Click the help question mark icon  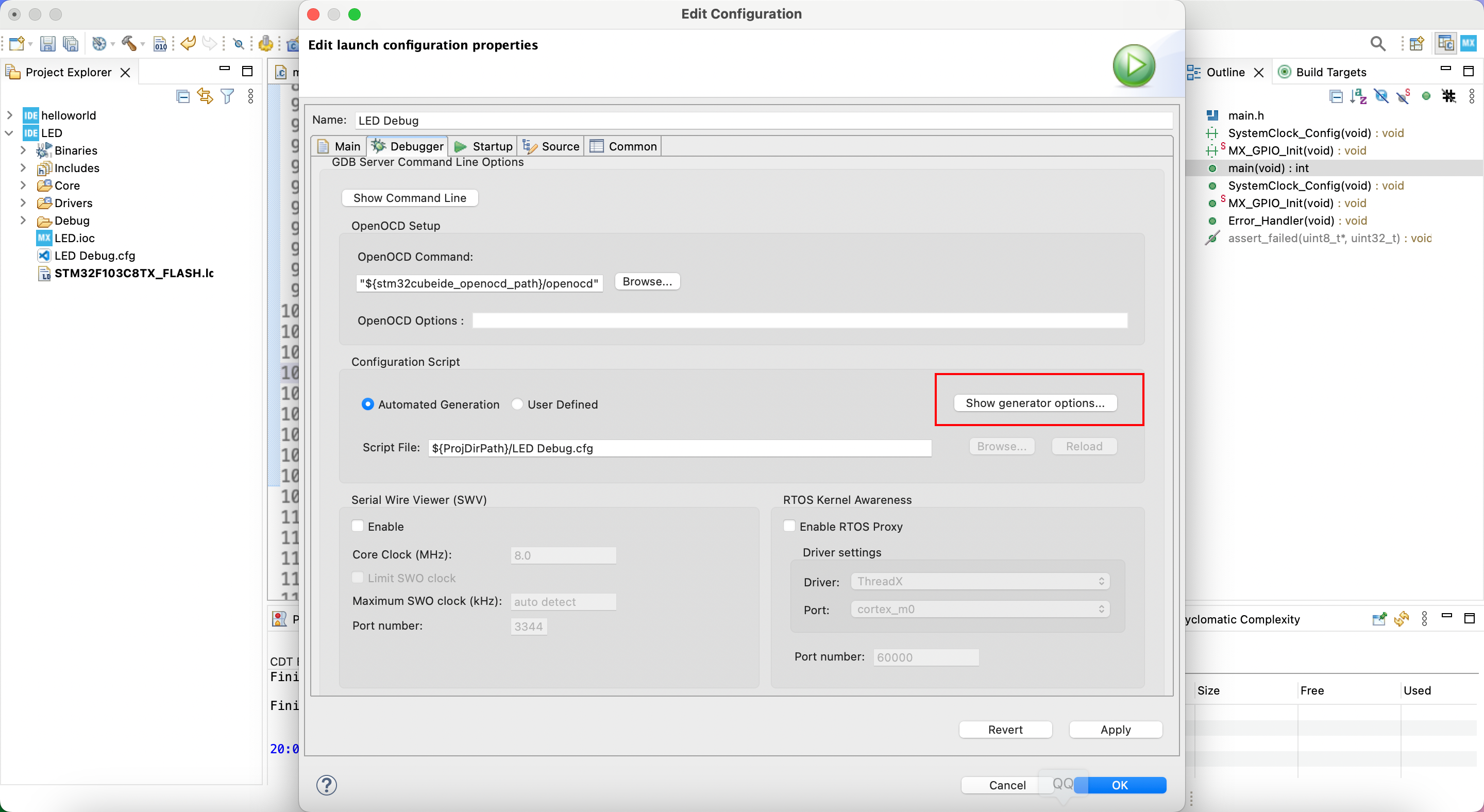click(x=327, y=785)
